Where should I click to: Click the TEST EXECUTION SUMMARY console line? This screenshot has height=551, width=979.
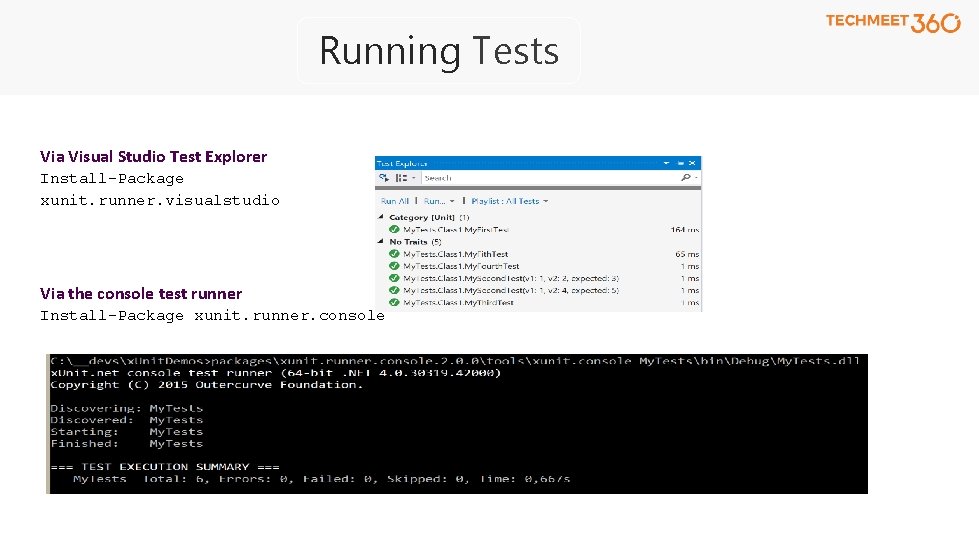coord(165,467)
